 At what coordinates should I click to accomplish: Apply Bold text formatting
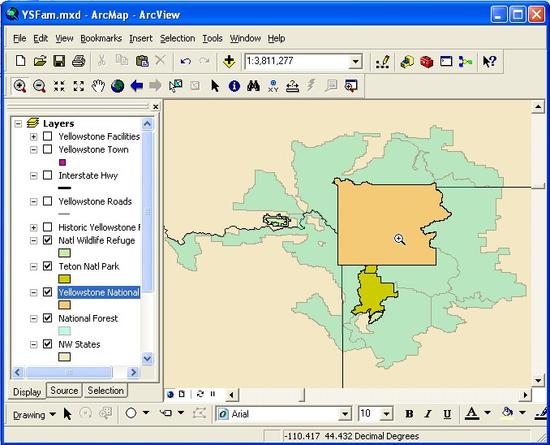point(409,414)
